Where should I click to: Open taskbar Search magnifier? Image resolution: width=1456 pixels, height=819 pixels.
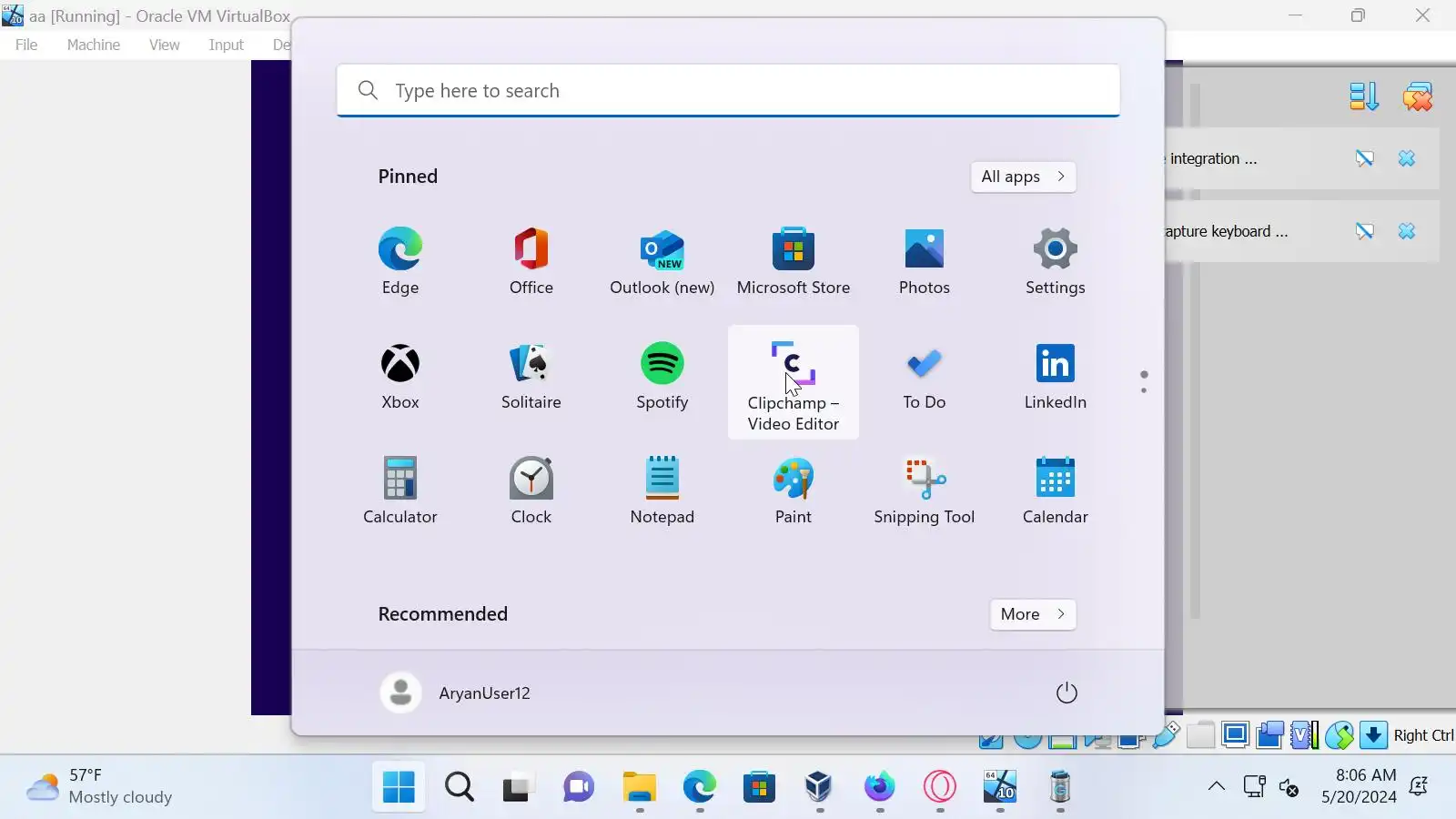459,787
